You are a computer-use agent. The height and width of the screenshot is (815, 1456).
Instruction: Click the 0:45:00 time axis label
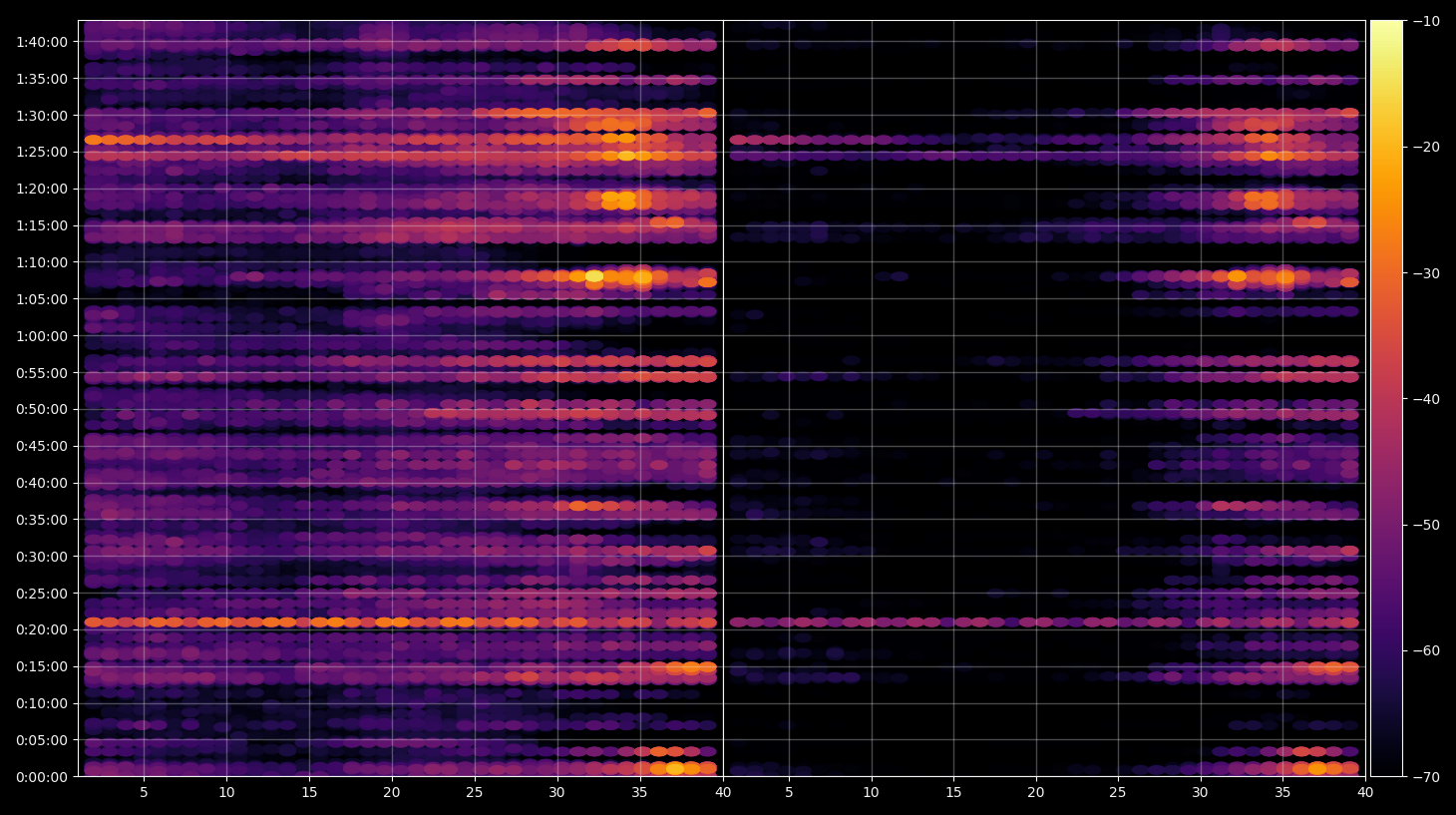[42, 446]
